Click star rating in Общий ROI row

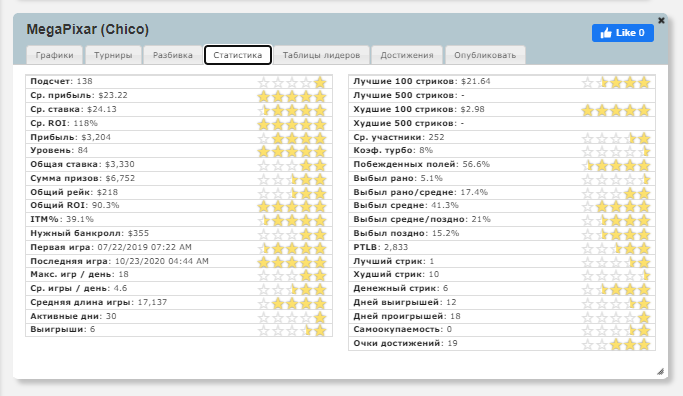292,206
